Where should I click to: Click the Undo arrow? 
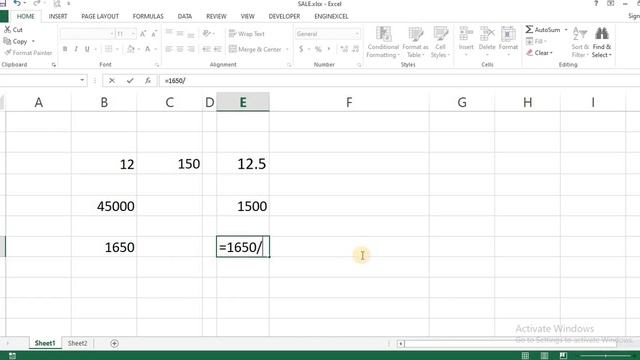(x=17, y=3)
